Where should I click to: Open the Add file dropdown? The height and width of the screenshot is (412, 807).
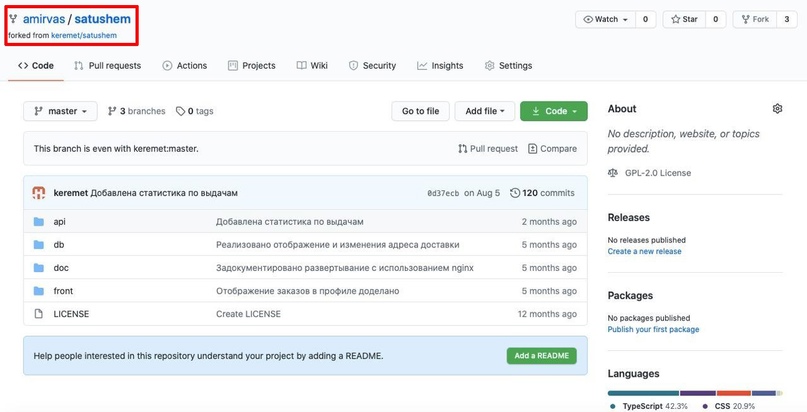click(486, 111)
